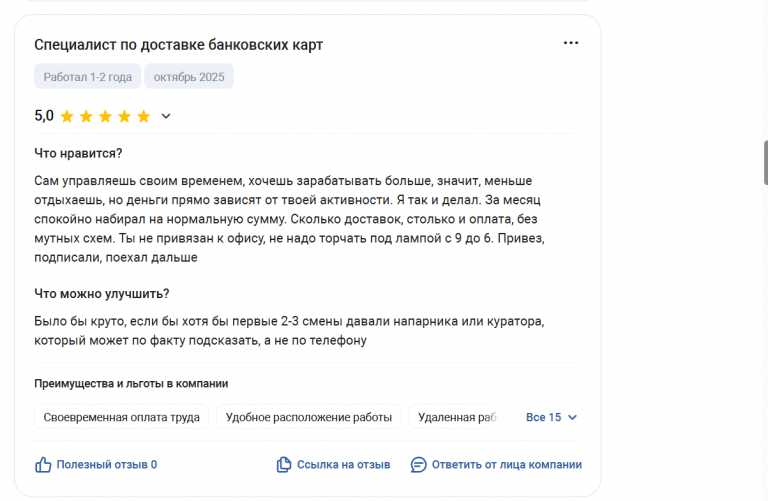Click the first yellow rating star
This screenshot has height=501, width=768.
coord(67,116)
